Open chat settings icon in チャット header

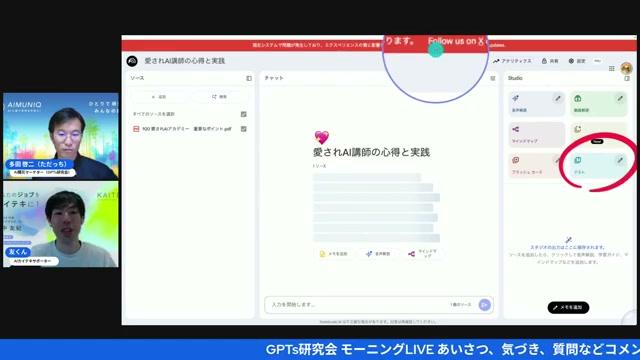[x=493, y=78]
